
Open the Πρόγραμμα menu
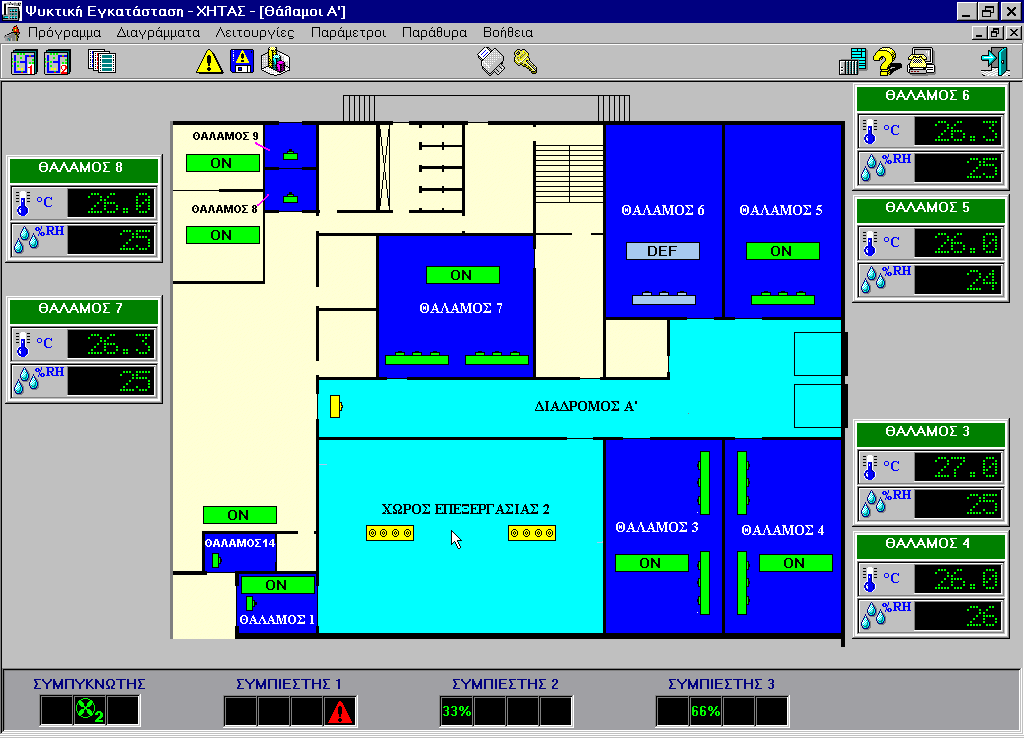[x=64, y=32]
